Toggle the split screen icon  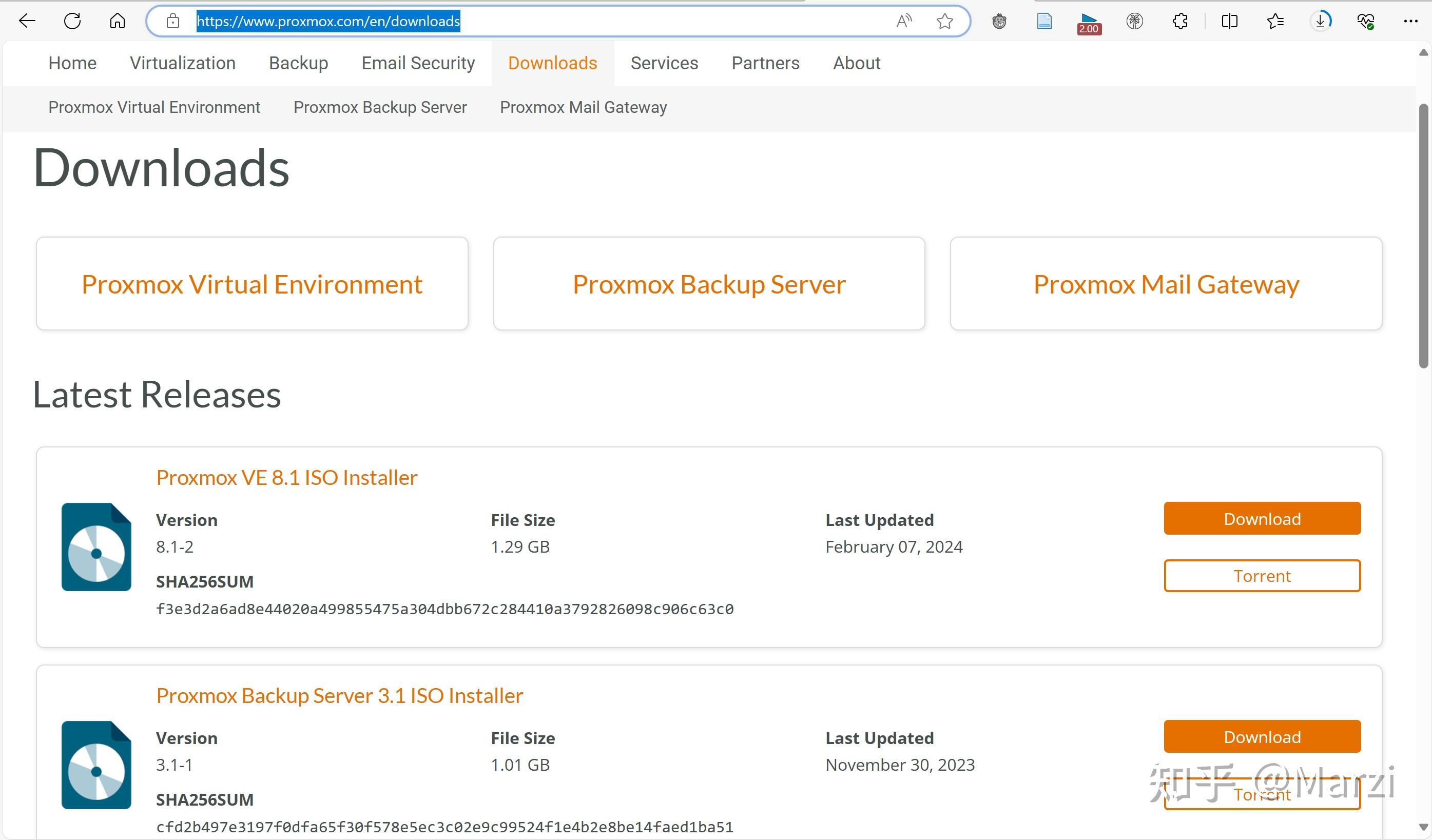(1229, 22)
